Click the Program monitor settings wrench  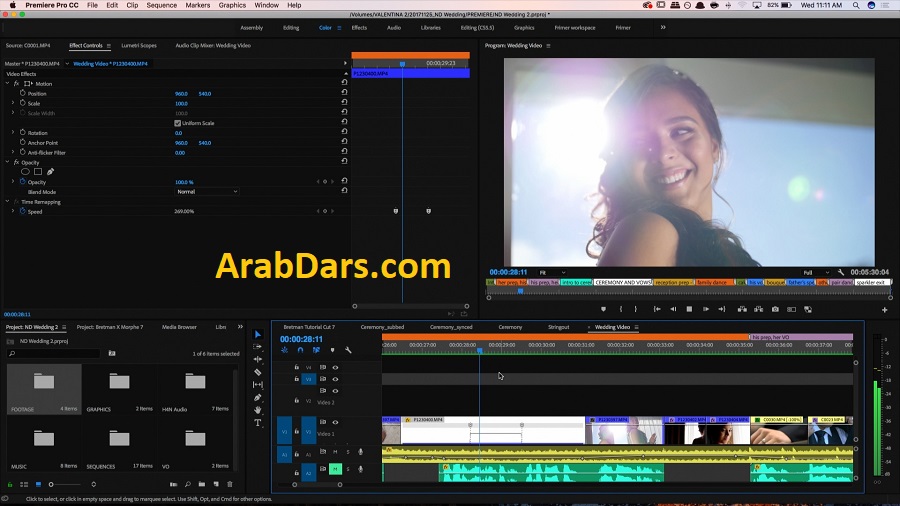(841, 273)
